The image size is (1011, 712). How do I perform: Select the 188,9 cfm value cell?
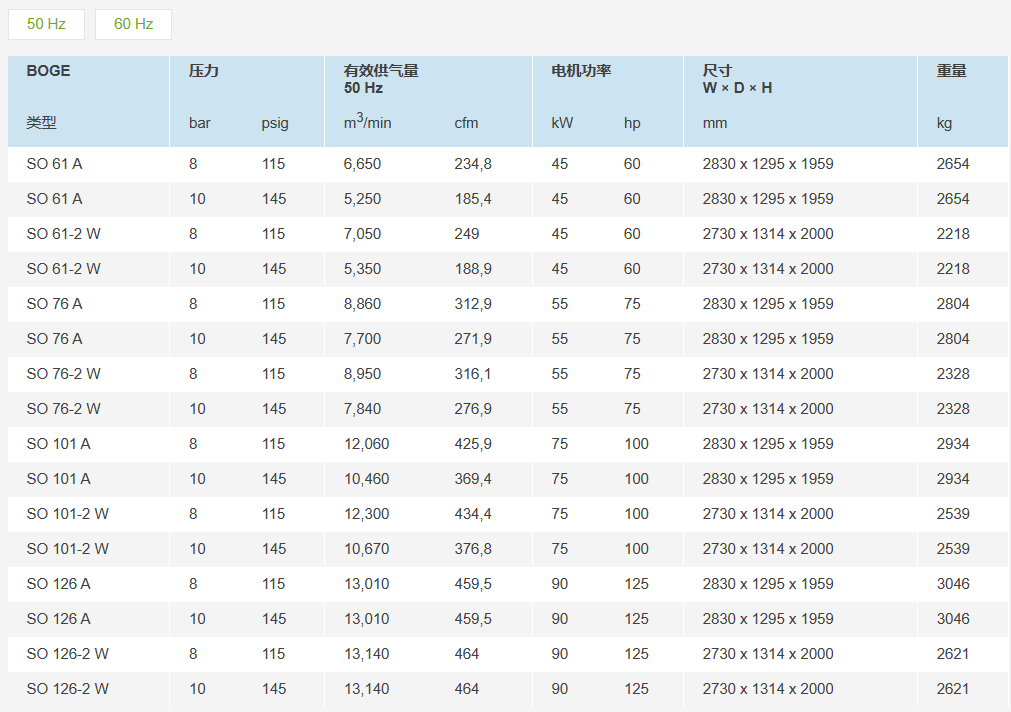pyautogui.click(x=473, y=269)
